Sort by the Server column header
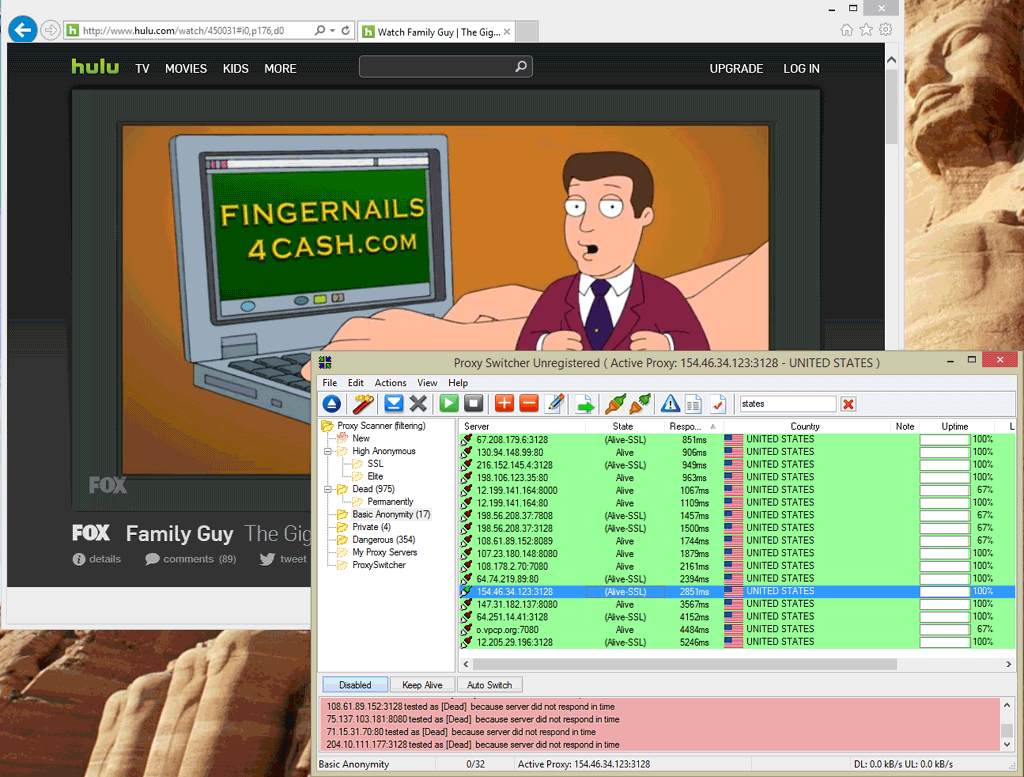Viewport: 1024px width, 777px height. pos(522,426)
